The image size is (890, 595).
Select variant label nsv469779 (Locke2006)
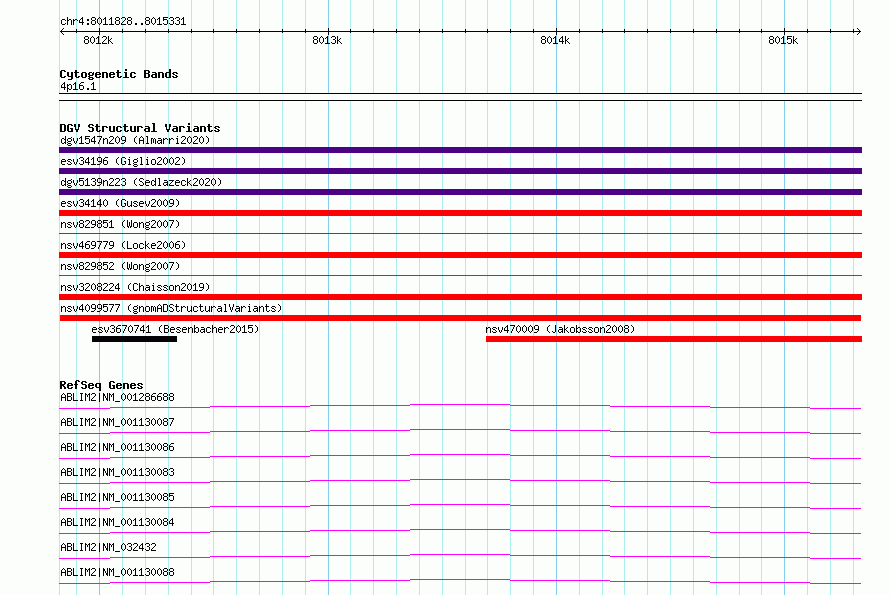click(123, 245)
